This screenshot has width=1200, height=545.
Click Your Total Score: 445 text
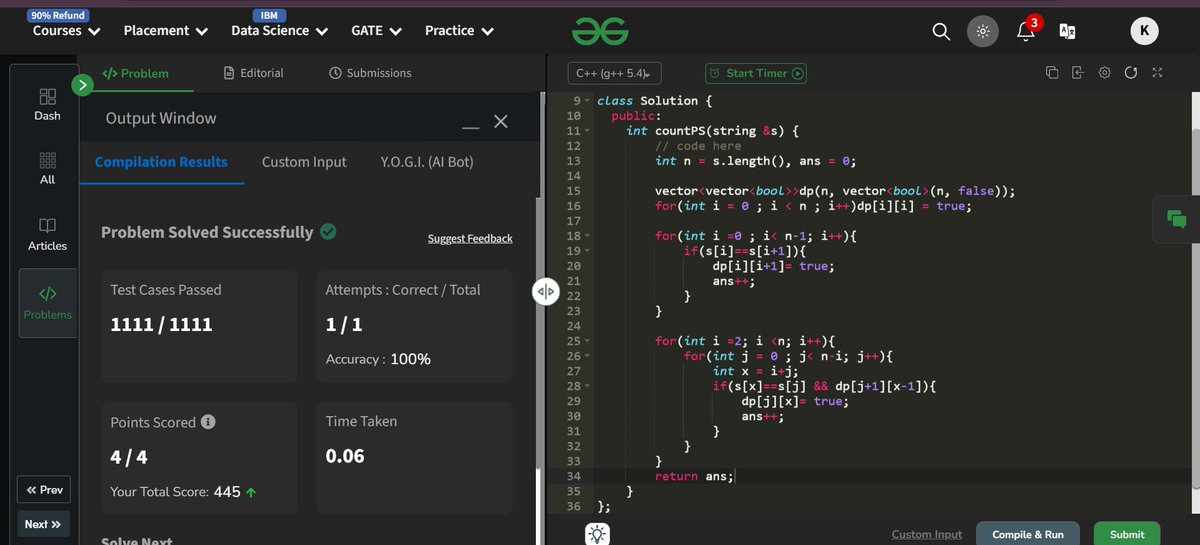(182, 492)
